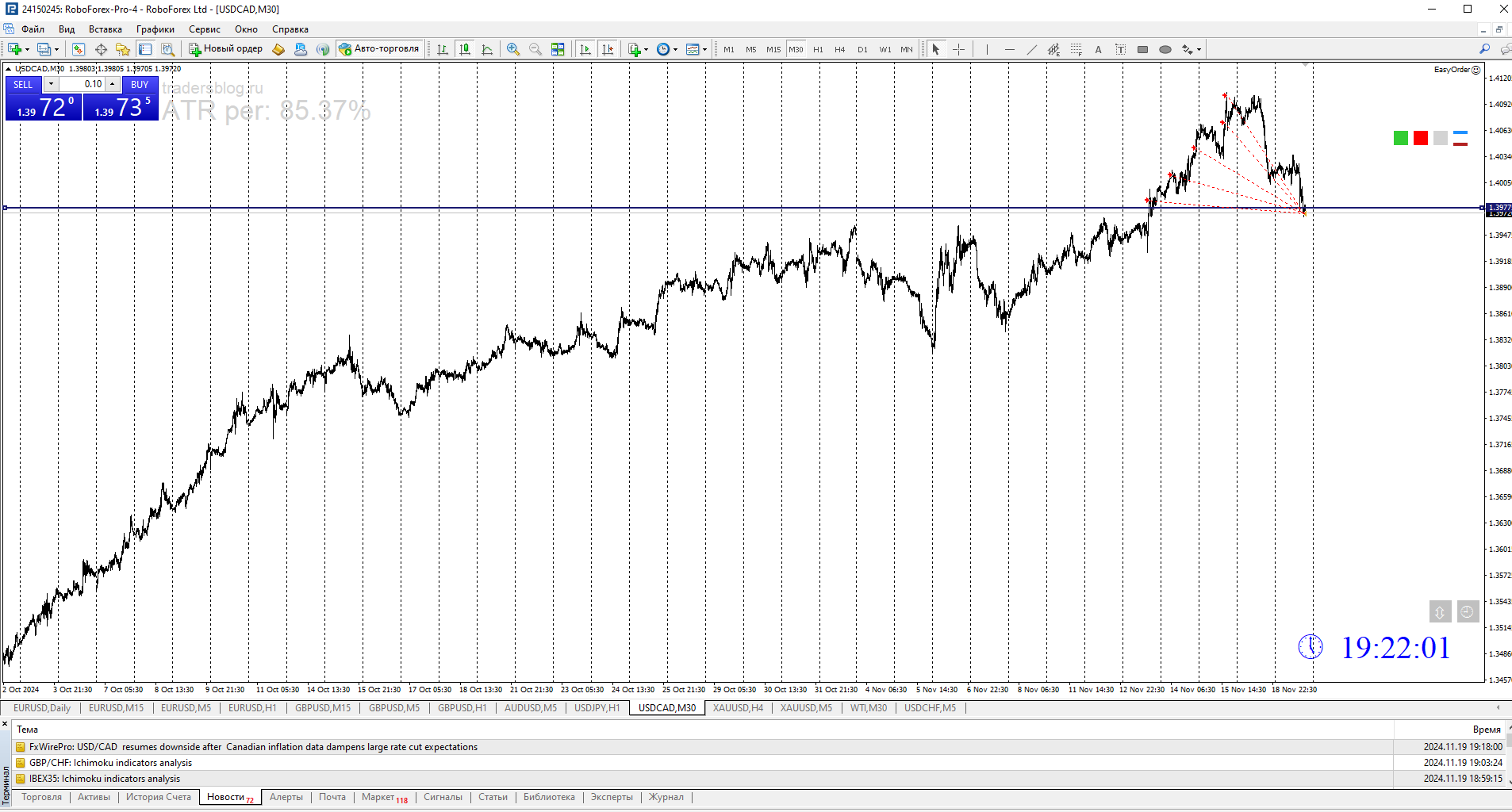Collapse the one-click trading panel triangle
This screenshot has height=812, width=1512.
[9, 69]
